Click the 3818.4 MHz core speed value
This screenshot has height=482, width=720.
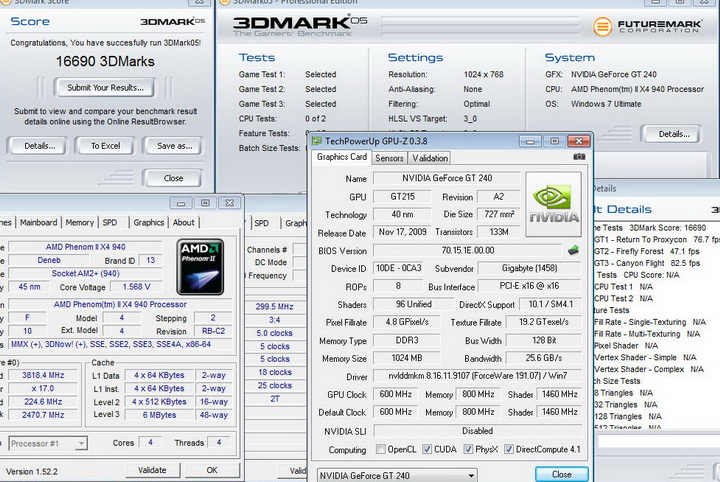pyautogui.click(x=43, y=375)
